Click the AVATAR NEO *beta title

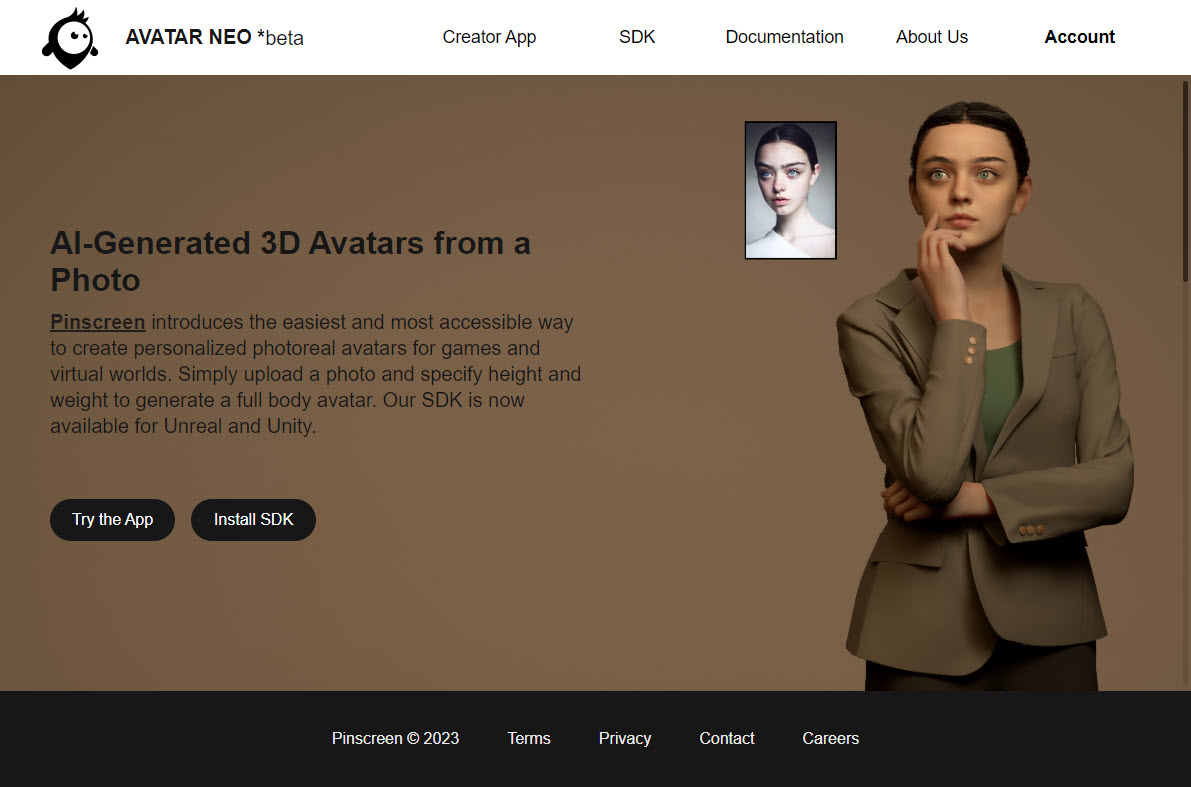(214, 37)
